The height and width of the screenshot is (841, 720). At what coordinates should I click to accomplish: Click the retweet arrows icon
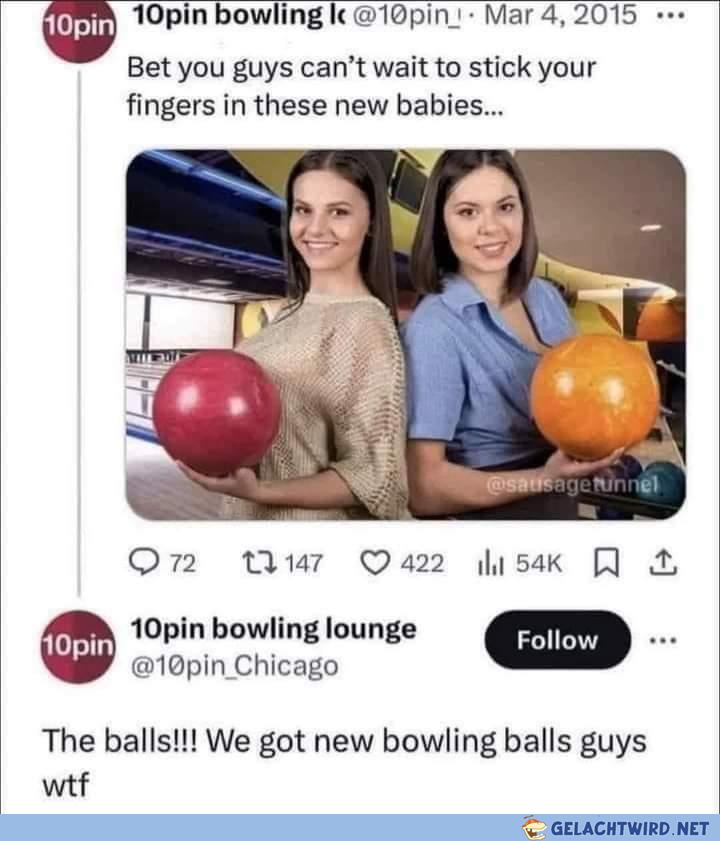point(260,563)
